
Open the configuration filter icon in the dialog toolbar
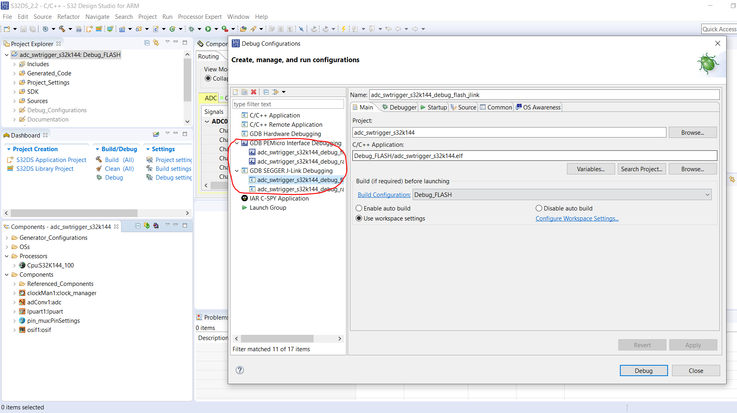275,92
